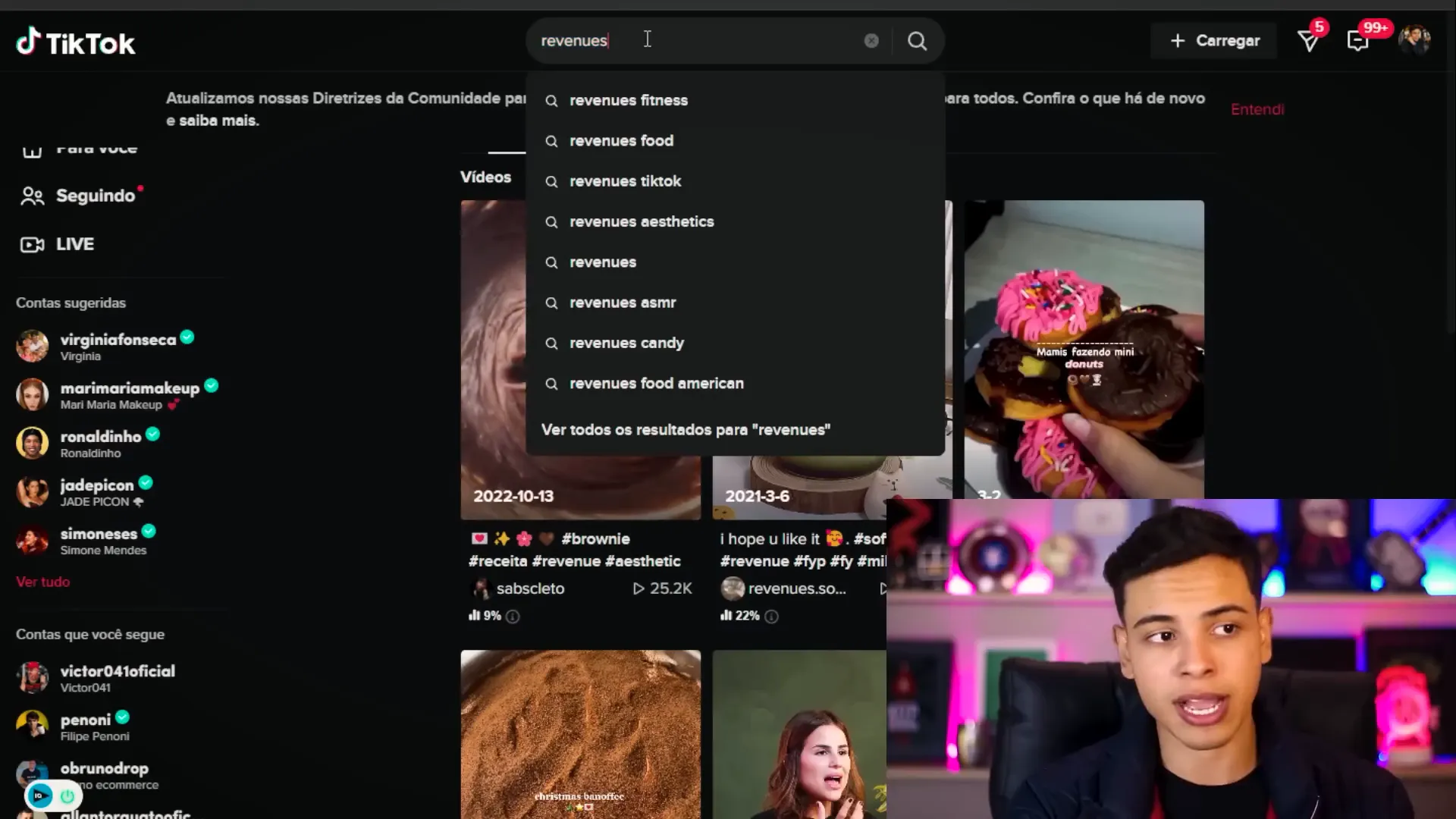This screenshot has height=819, width=1456.
Task: Click info icon beside 9% stat
Action: (x=513, y=617)
